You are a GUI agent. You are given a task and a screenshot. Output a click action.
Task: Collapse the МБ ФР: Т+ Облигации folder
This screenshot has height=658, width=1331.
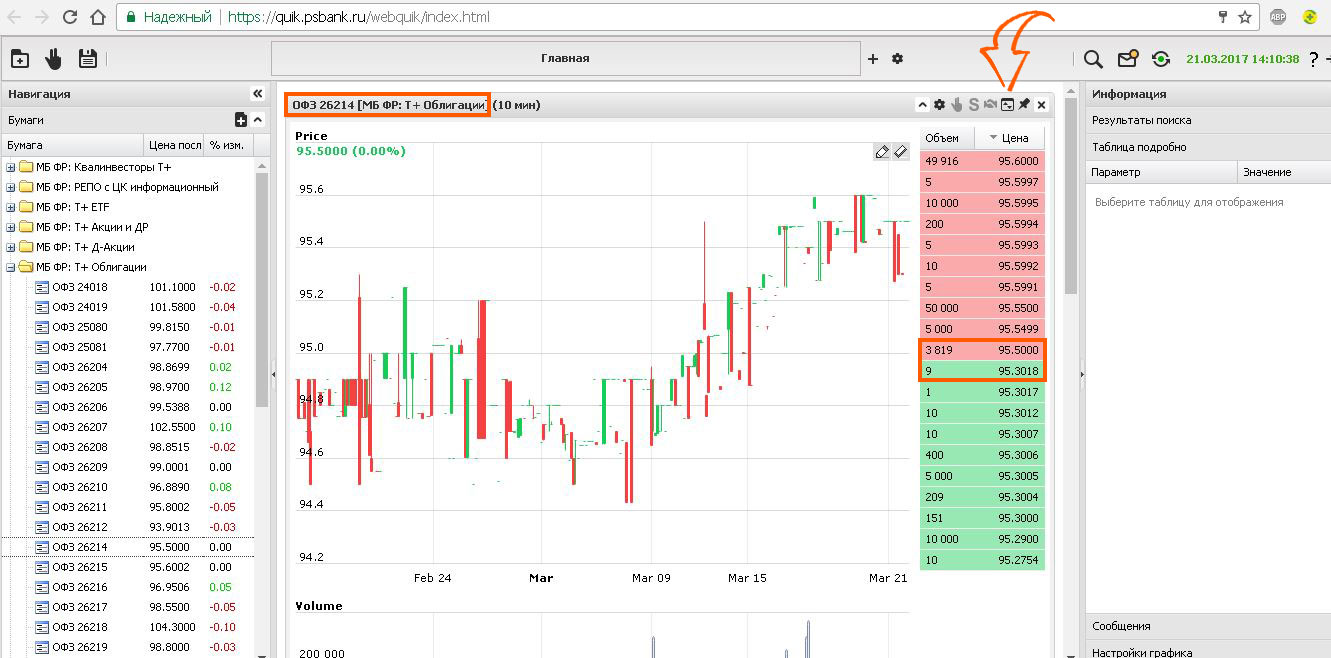[x=11, y=267]
